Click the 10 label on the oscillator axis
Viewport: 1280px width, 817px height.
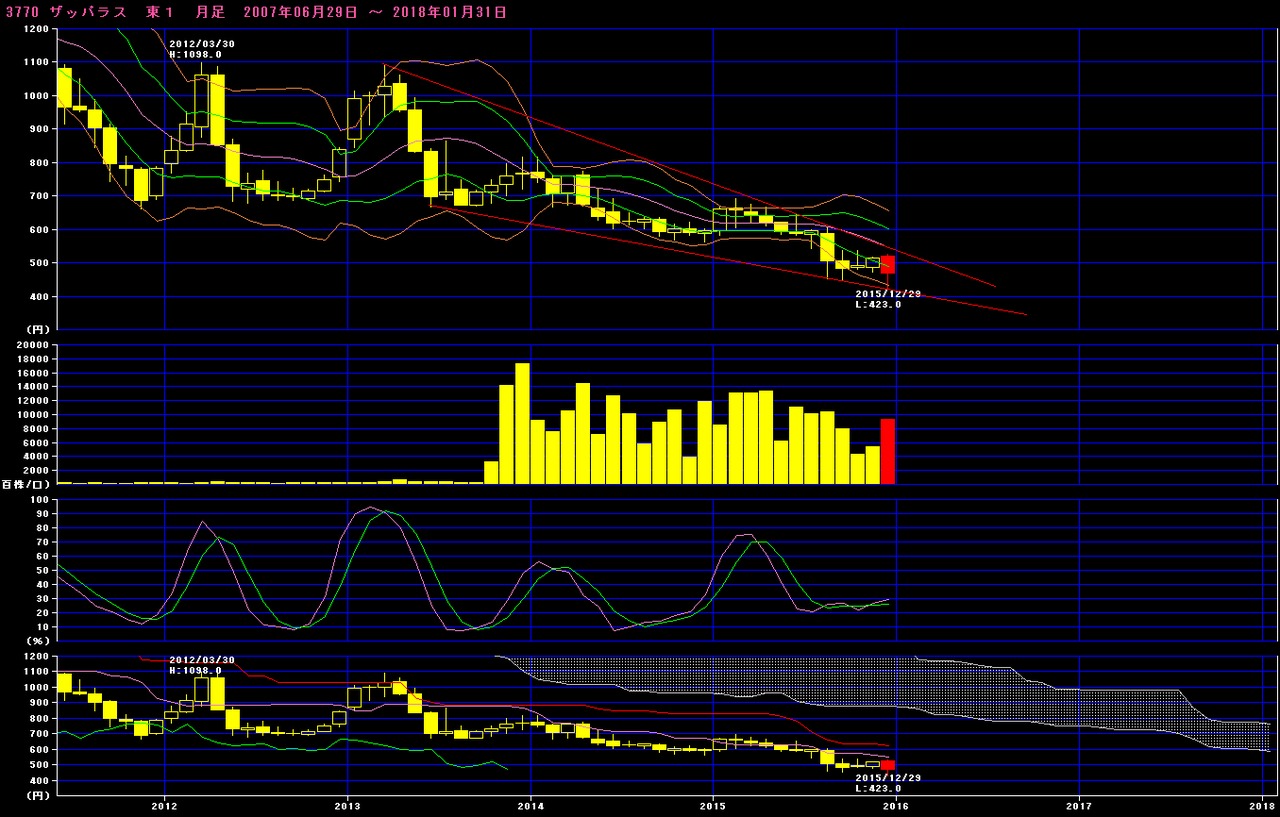tap(41, 627)
